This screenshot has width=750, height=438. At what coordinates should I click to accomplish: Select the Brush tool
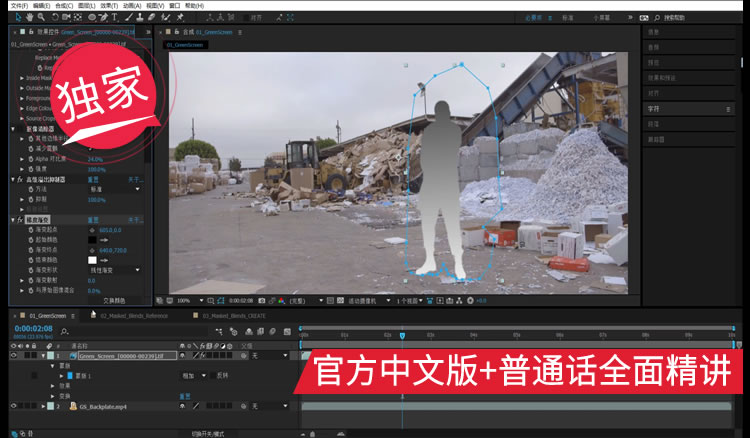pos(129,17)
